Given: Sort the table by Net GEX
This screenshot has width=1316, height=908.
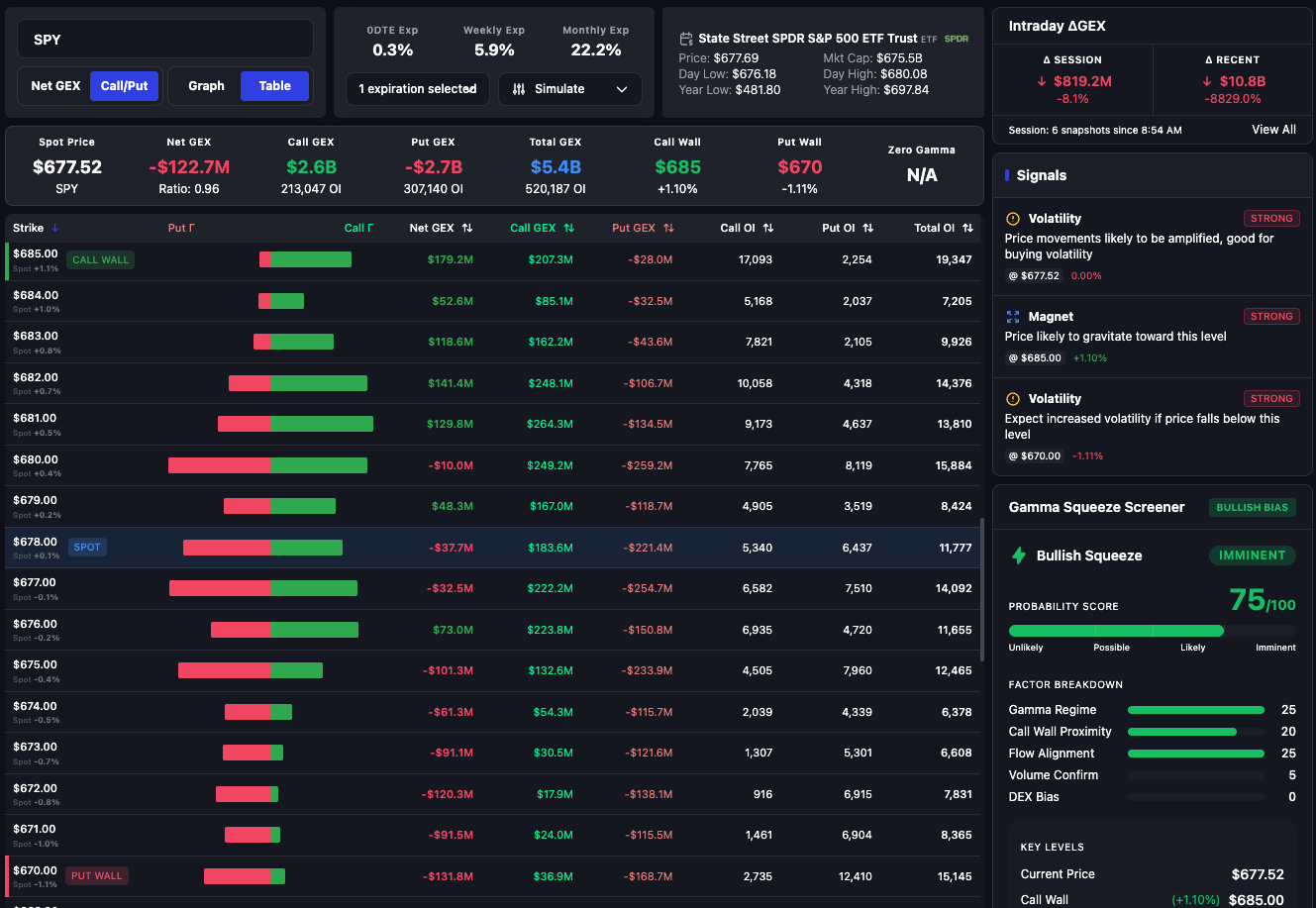Looking at the screenshot, I should (x=466, y=228).
